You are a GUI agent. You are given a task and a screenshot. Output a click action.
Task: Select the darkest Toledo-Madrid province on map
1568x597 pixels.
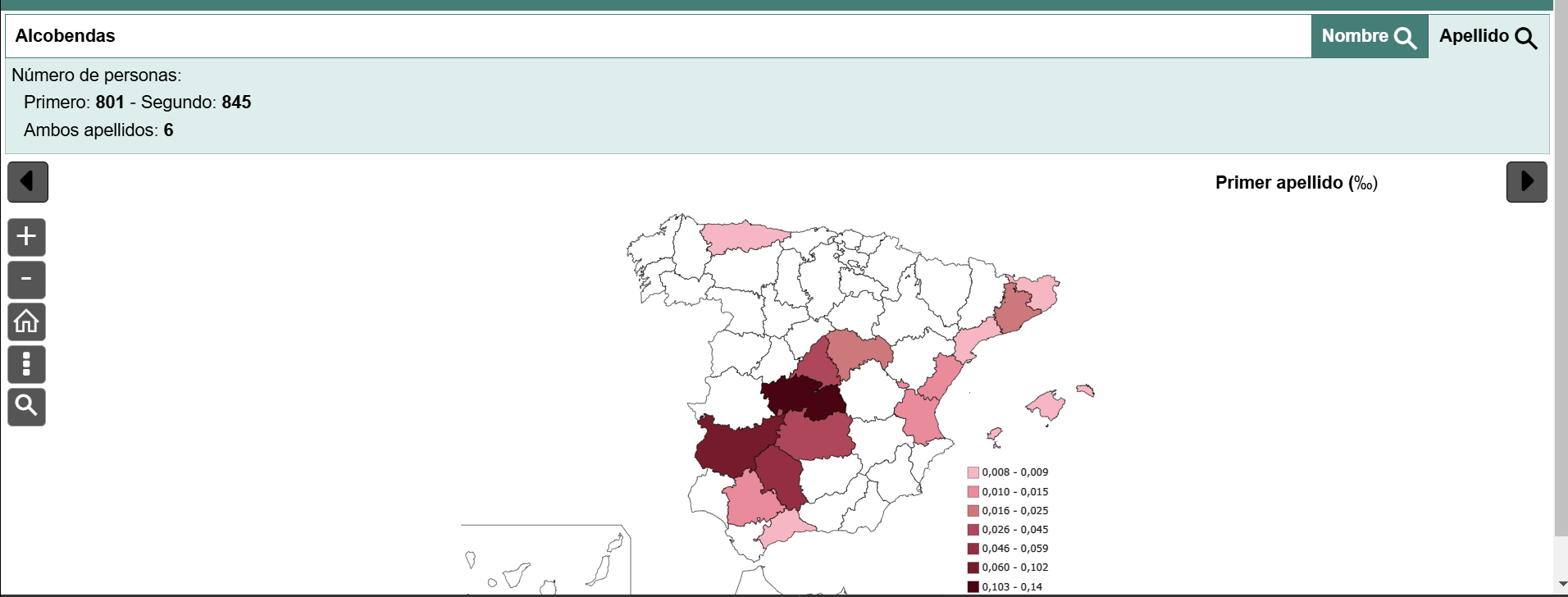[804, 398]
